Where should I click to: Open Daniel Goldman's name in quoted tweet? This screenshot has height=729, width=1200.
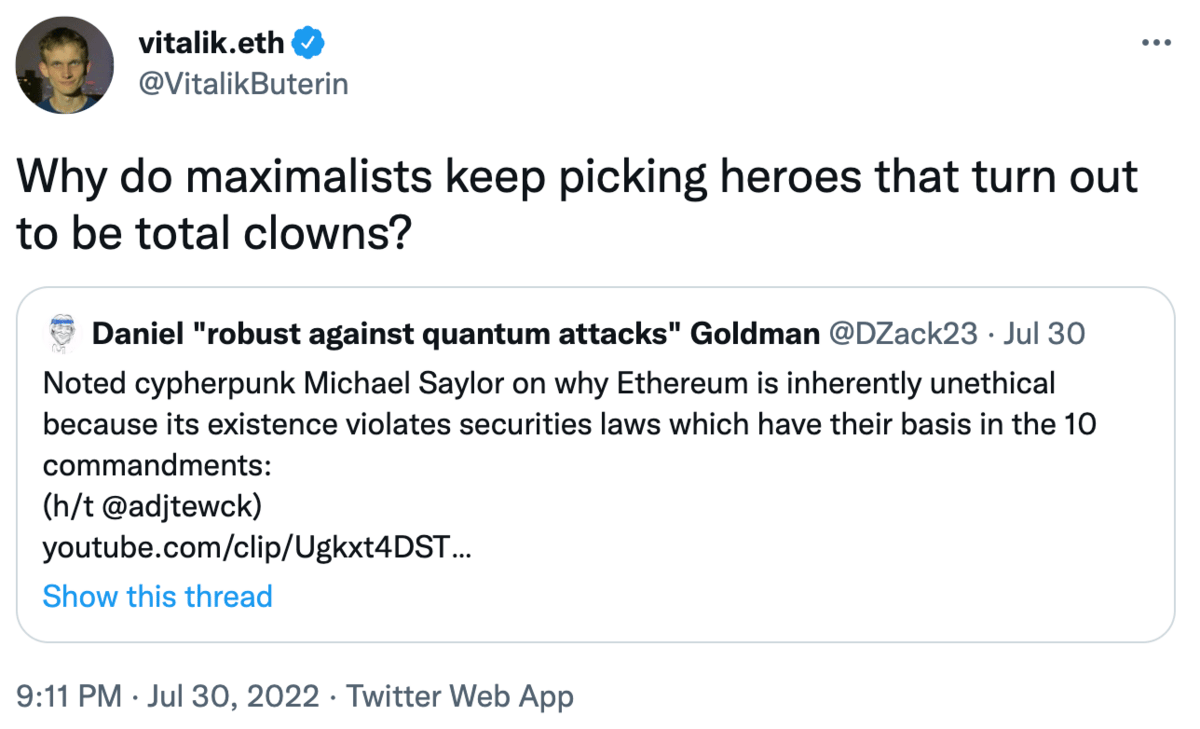point(455,333)
